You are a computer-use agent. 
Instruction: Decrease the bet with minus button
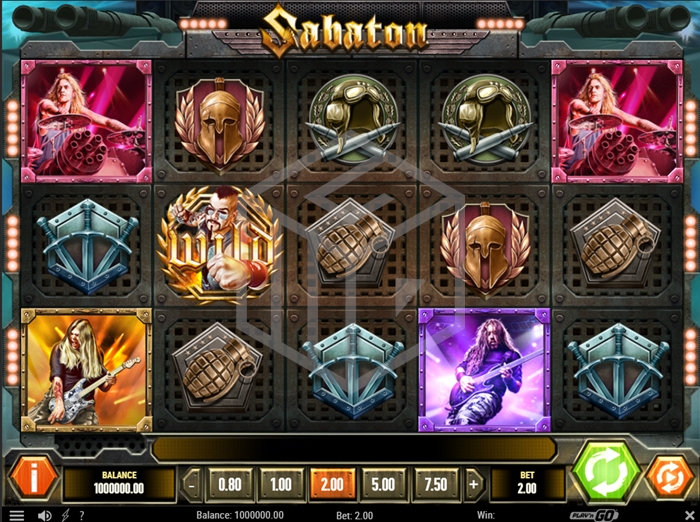pyautogui.click(x=192, y=484)
